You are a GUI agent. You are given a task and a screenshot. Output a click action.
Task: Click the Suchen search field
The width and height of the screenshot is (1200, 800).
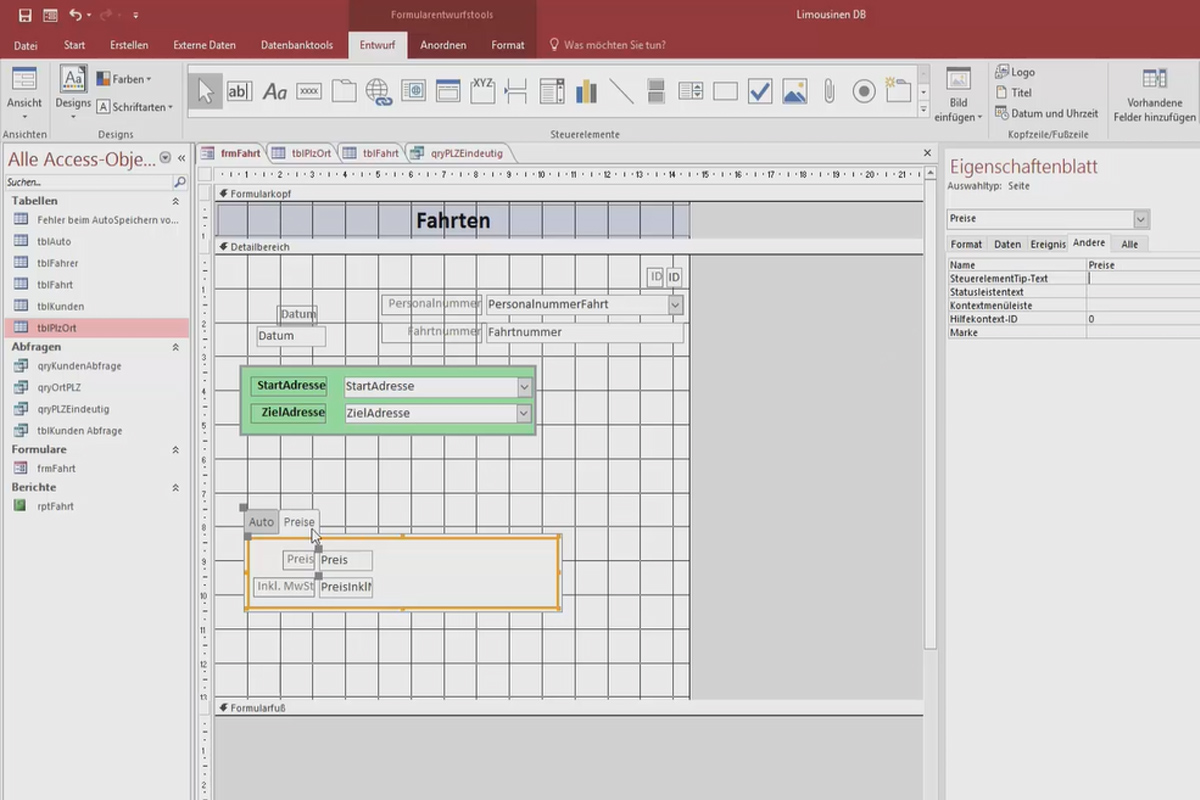tap(88, 182)
